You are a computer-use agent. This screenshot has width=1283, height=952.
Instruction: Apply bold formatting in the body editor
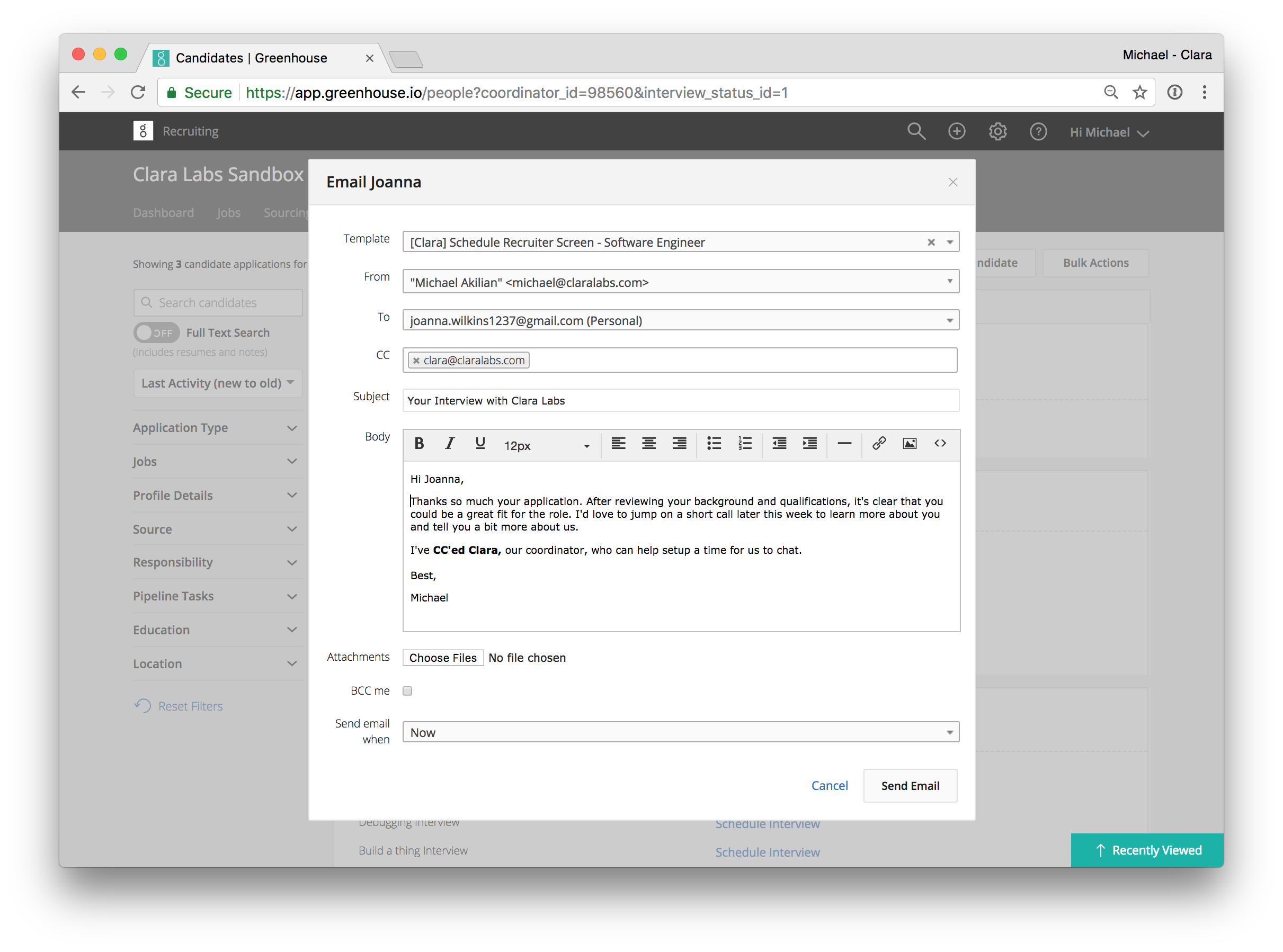(419, 443)
